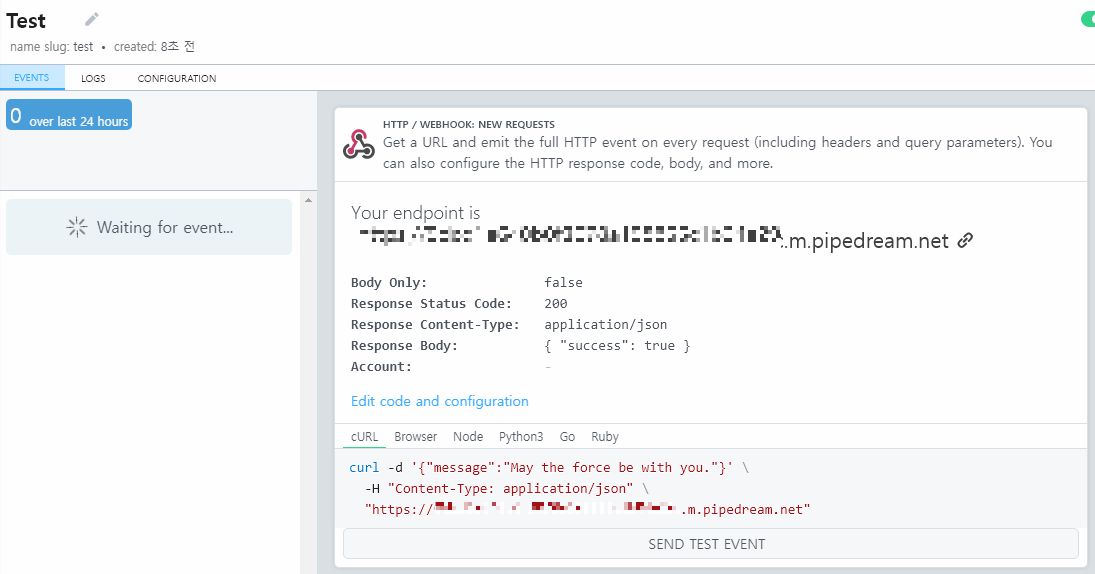Image resolution: width=1095 pixels, height=574 pixels.
Task: Click the { "success": true } response body
Action: pyautogui.click(x=617, y=346)
